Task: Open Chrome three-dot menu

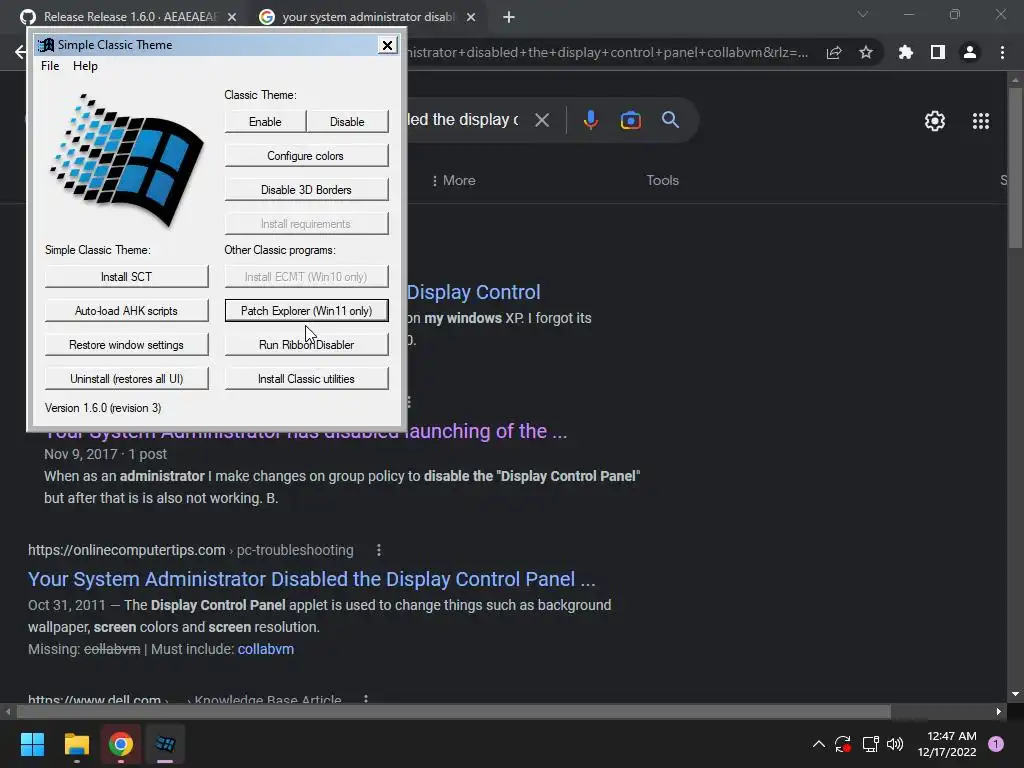Action: click(x=1002, y=52)
